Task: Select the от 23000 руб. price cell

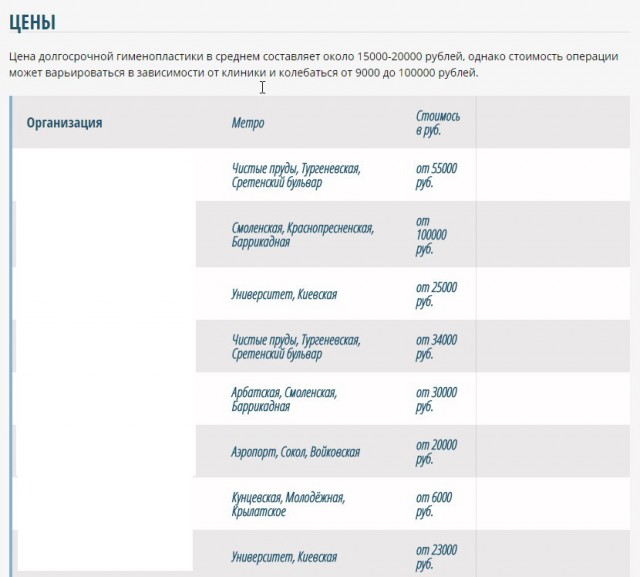Action: pyautogui.click(x=436, y=557)
